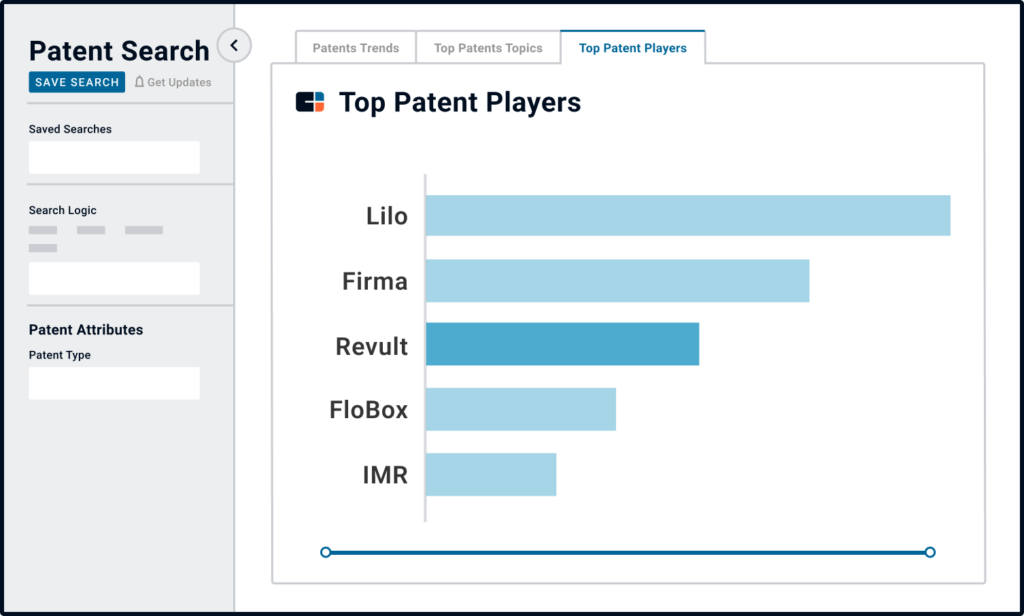Open the Top Patents Topics tab
Image resolution: width=1024 pixels, height=616 pixels.
tap(488, 48)
